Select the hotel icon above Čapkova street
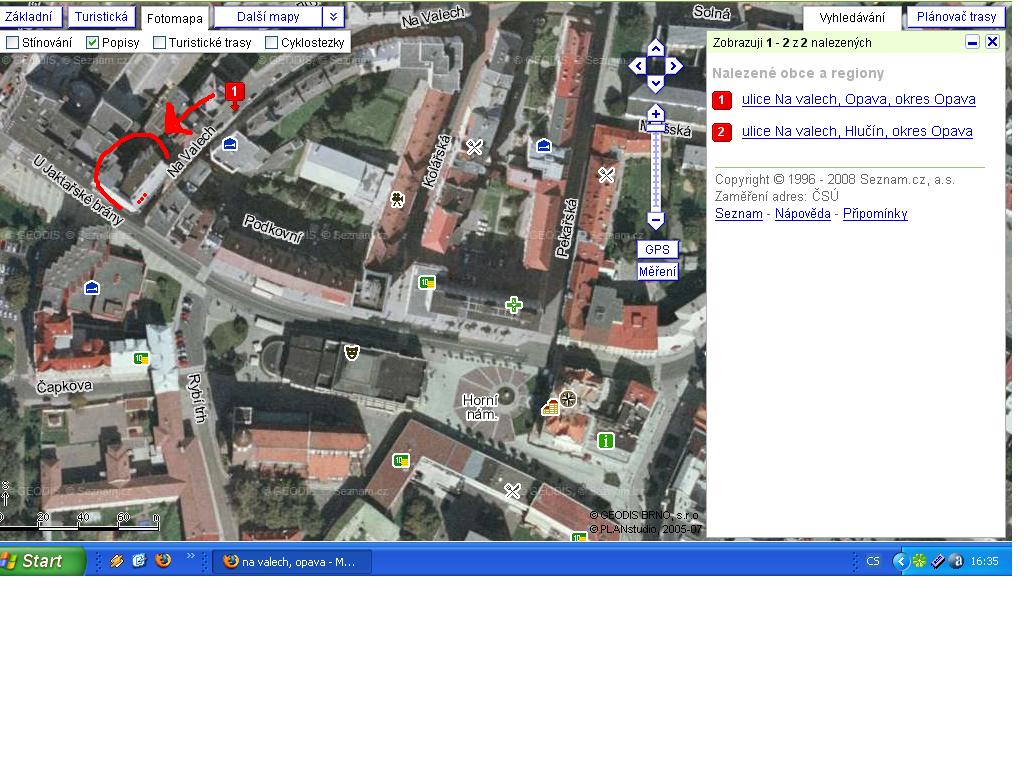Image resolution: width=1024 pixels, height=768 pixels. 92,287
